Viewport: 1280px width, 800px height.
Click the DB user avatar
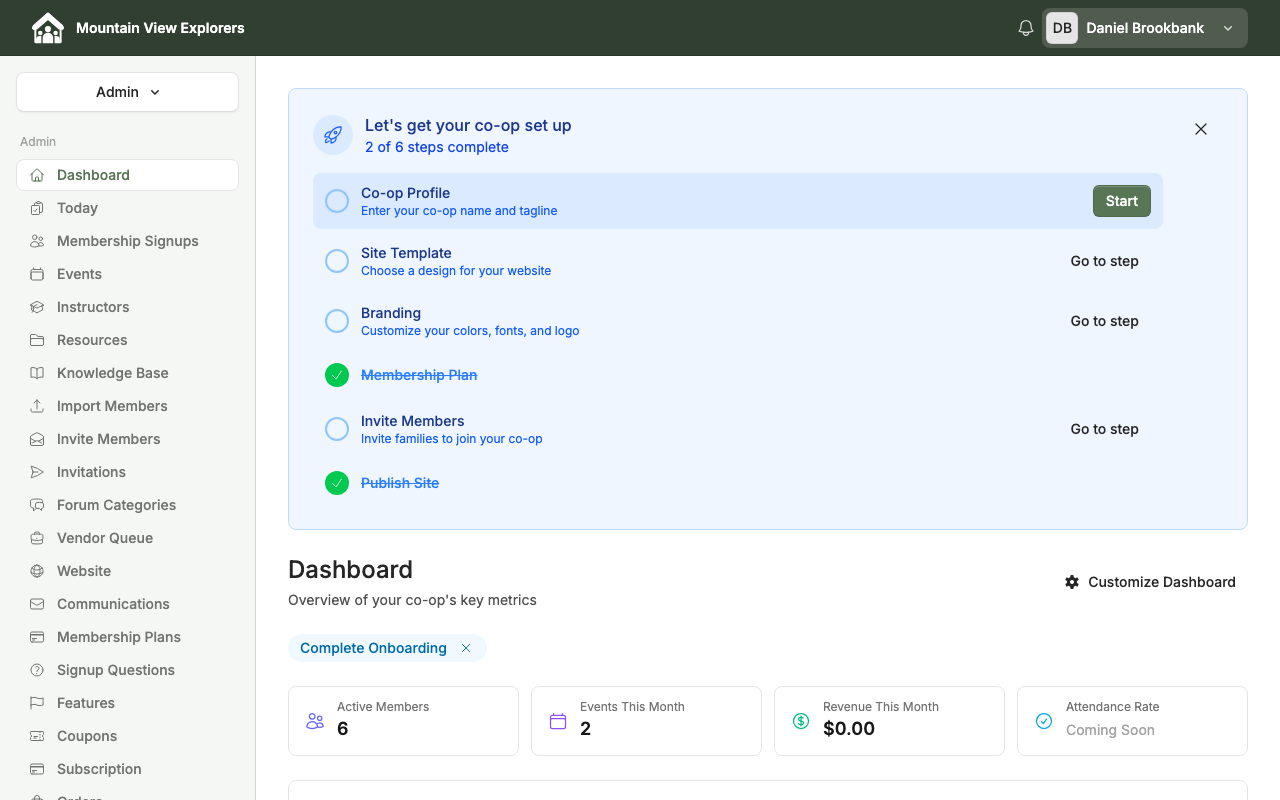click(x=1062, y=28)
